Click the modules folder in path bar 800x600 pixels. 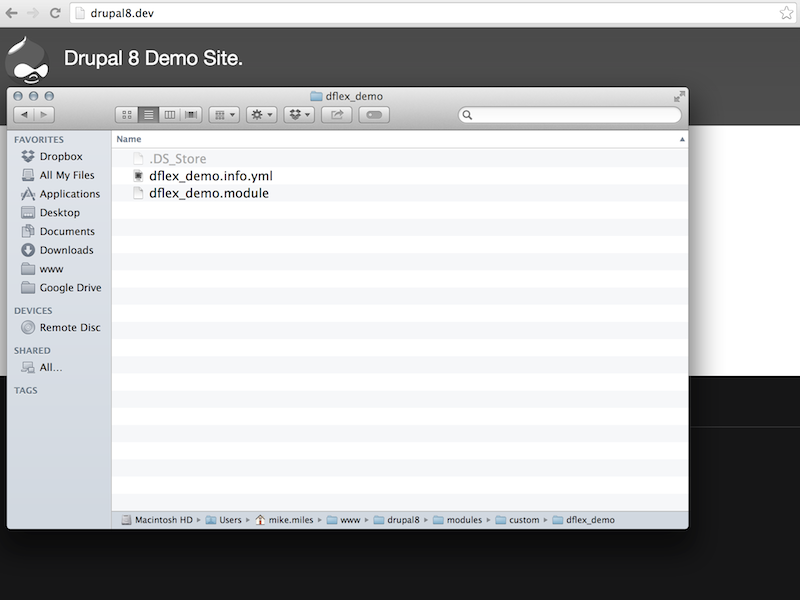click(x=463, y=520)
